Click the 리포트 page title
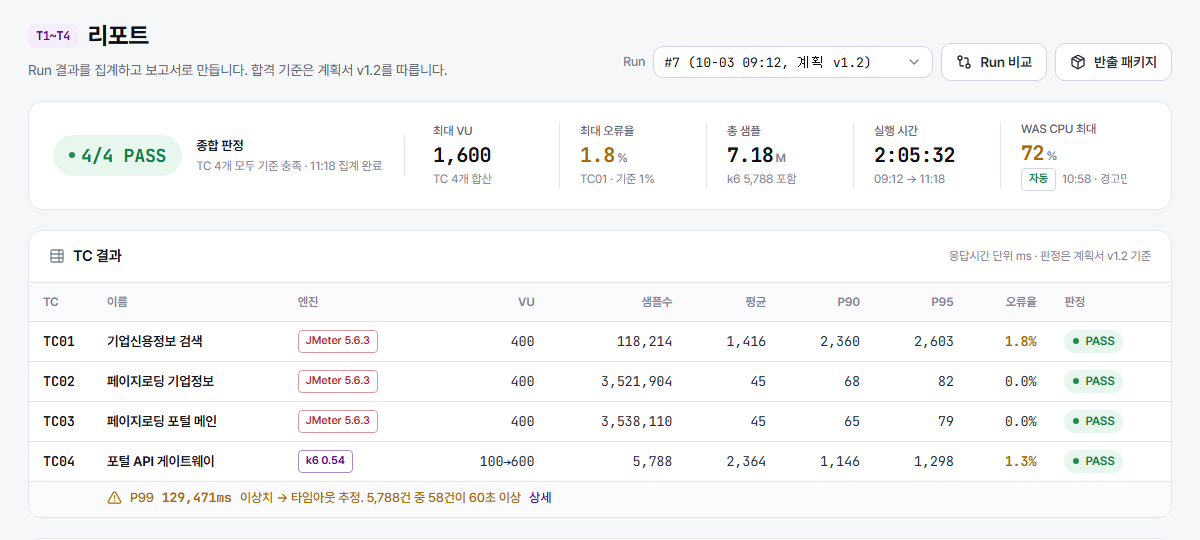Screen dimensions: 1200x540 click(118, 35)
